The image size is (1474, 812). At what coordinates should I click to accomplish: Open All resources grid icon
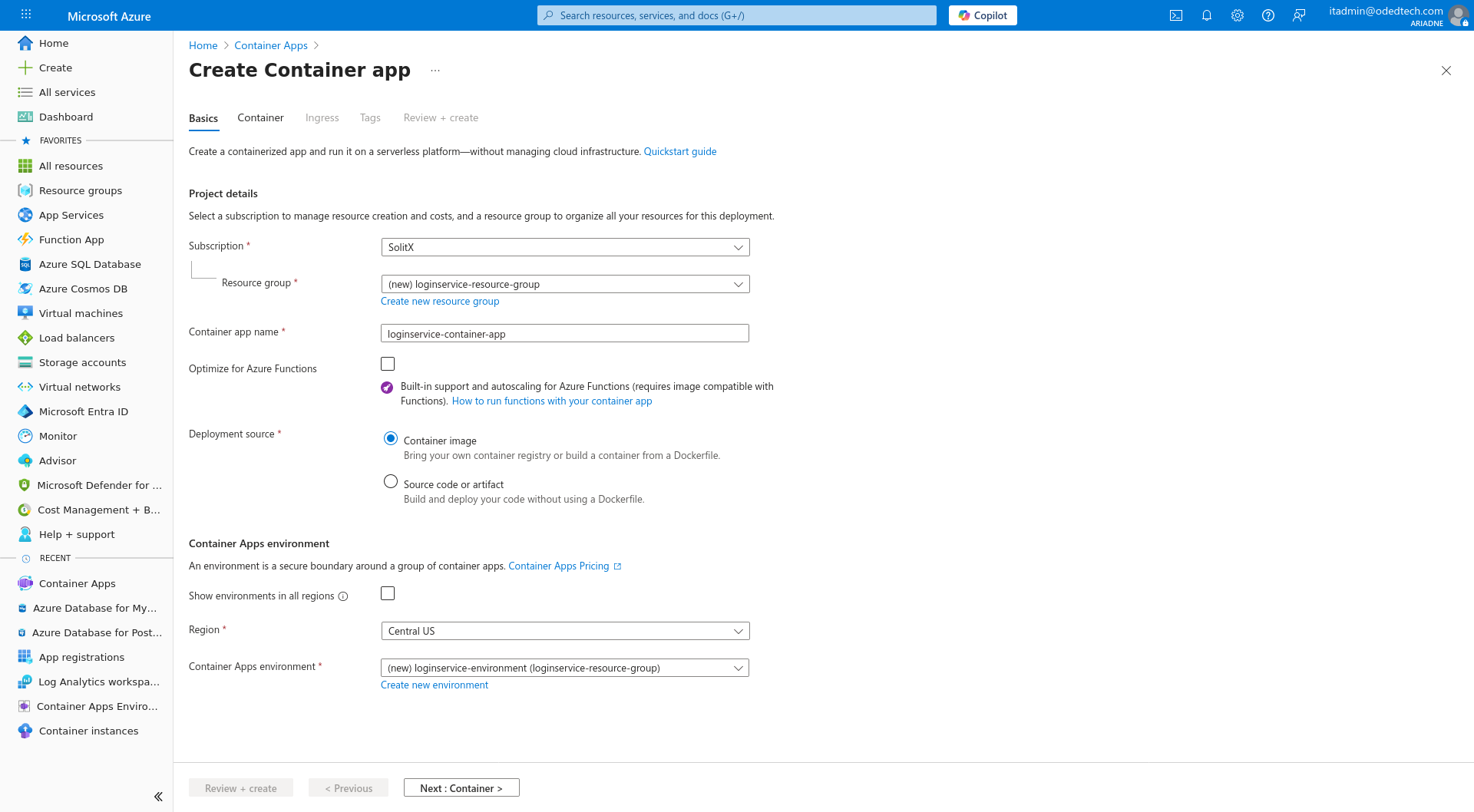pos(25,166)
